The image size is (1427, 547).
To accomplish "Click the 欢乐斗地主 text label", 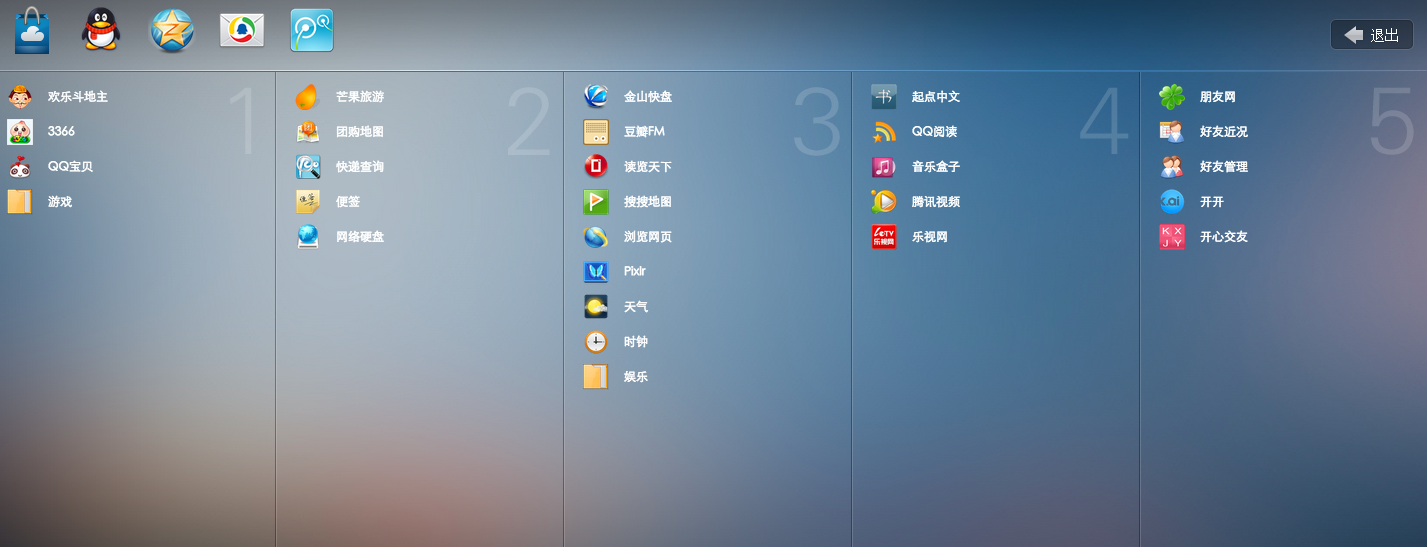I will [x=78, y=97].
